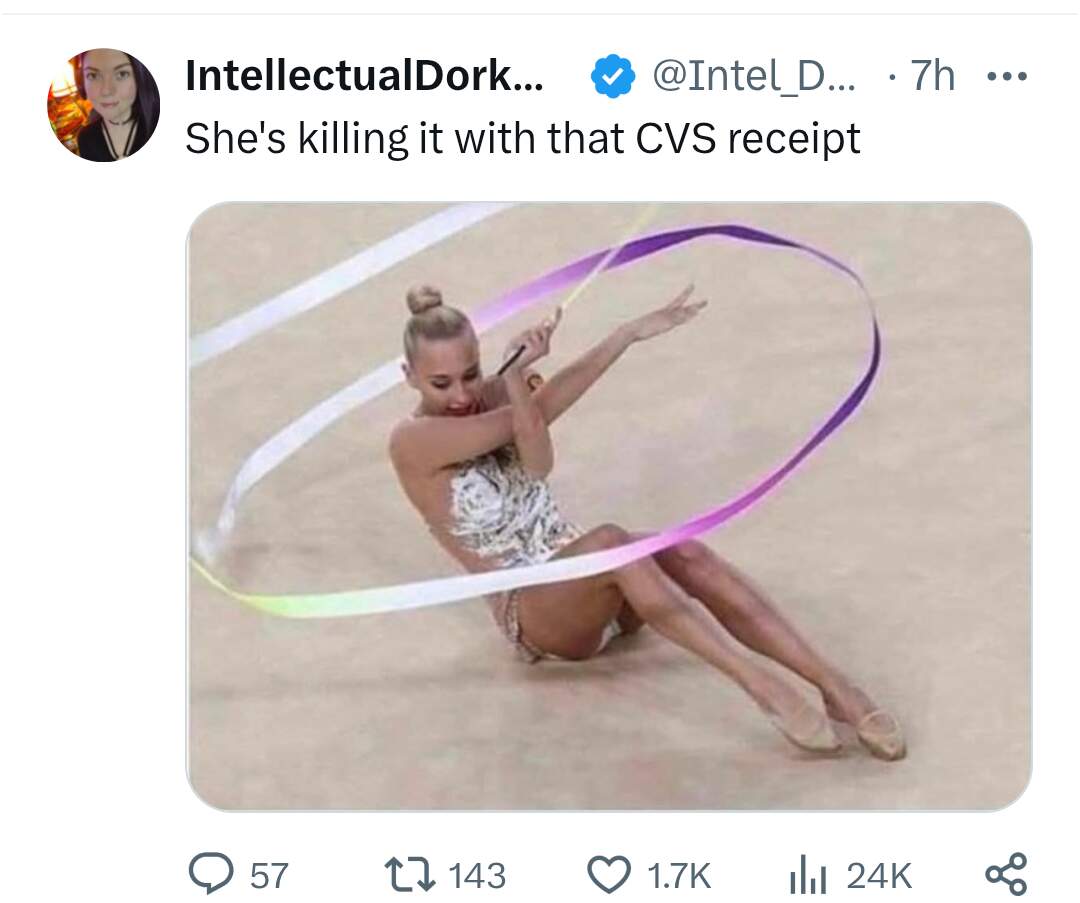Click the 24K views count
The width and height of the screenshot is (1080, 903).
click(879, 876)
